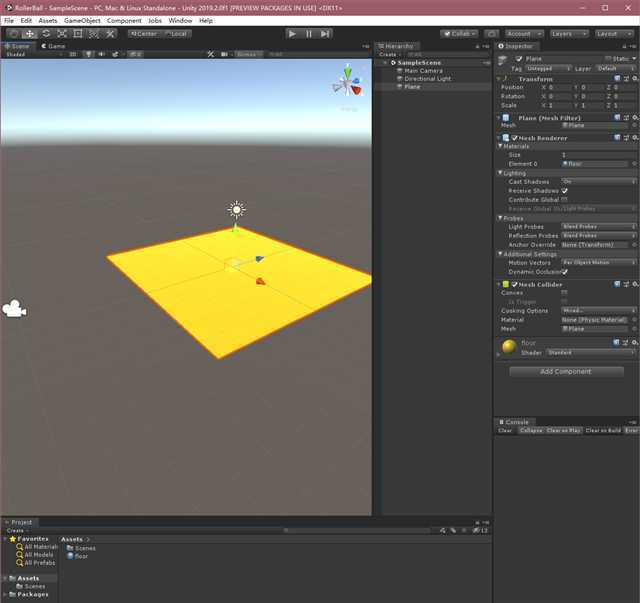Click the scene orientation gizmo

[x=347, y=82]
